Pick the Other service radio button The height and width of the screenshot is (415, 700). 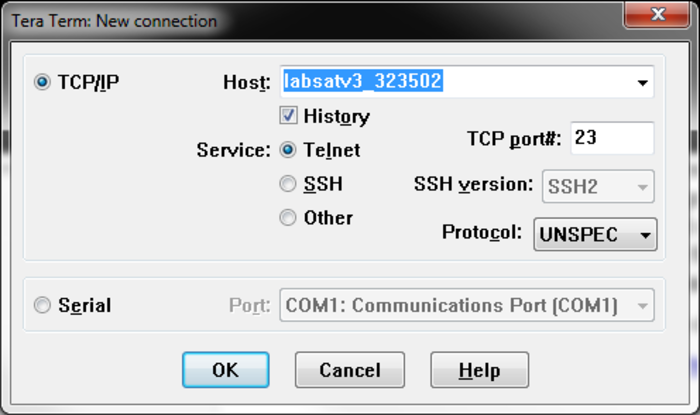pyautogui.click(x=288, y=217)
